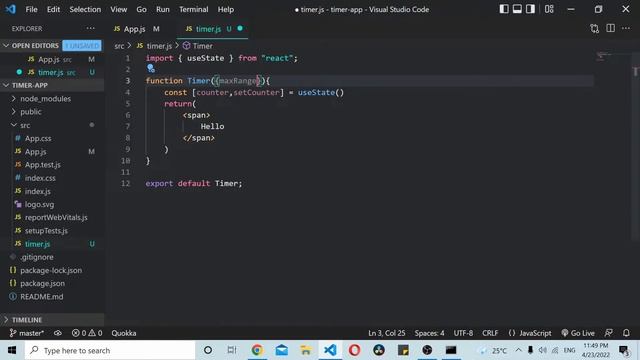Viewport: 640px width, 360px height.
Task: Open Customize Layout icon
Action: 549,9
